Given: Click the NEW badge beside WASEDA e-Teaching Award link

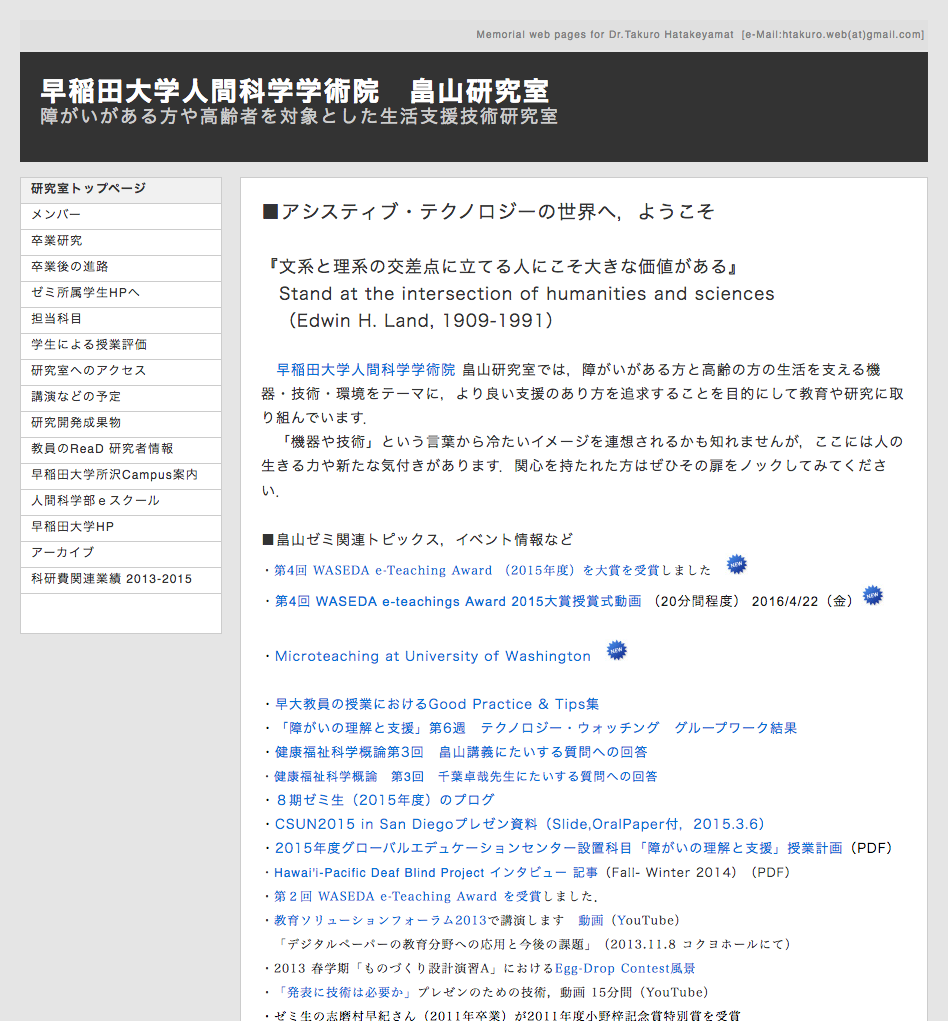Looking at the screenshot, I should click(737, 563).
